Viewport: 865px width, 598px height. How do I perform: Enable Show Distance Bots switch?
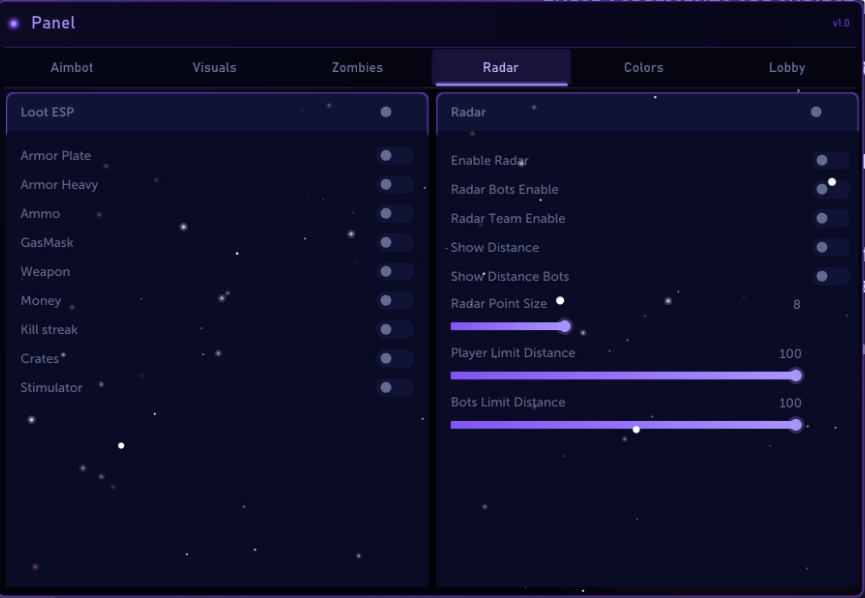tap(831, 276)
